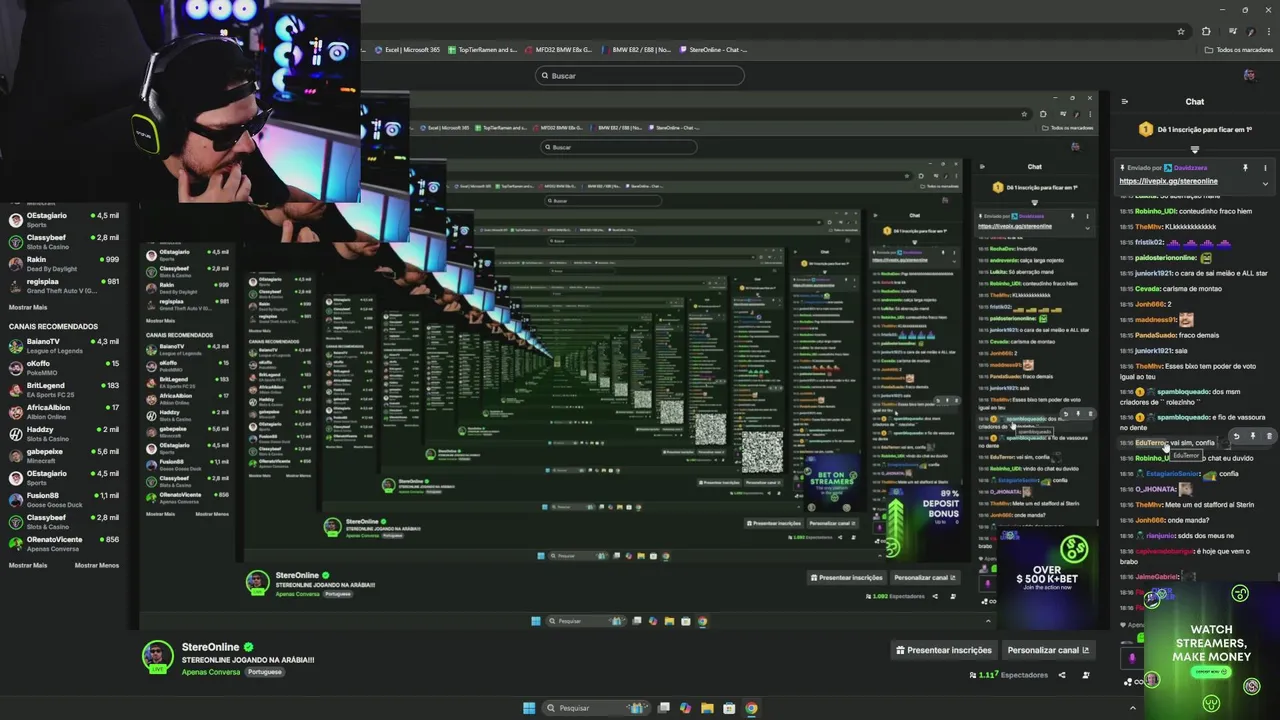Open StereOnline channel avatar
Viewport: 1280px width, 720px height.
(x=157, y=656)
